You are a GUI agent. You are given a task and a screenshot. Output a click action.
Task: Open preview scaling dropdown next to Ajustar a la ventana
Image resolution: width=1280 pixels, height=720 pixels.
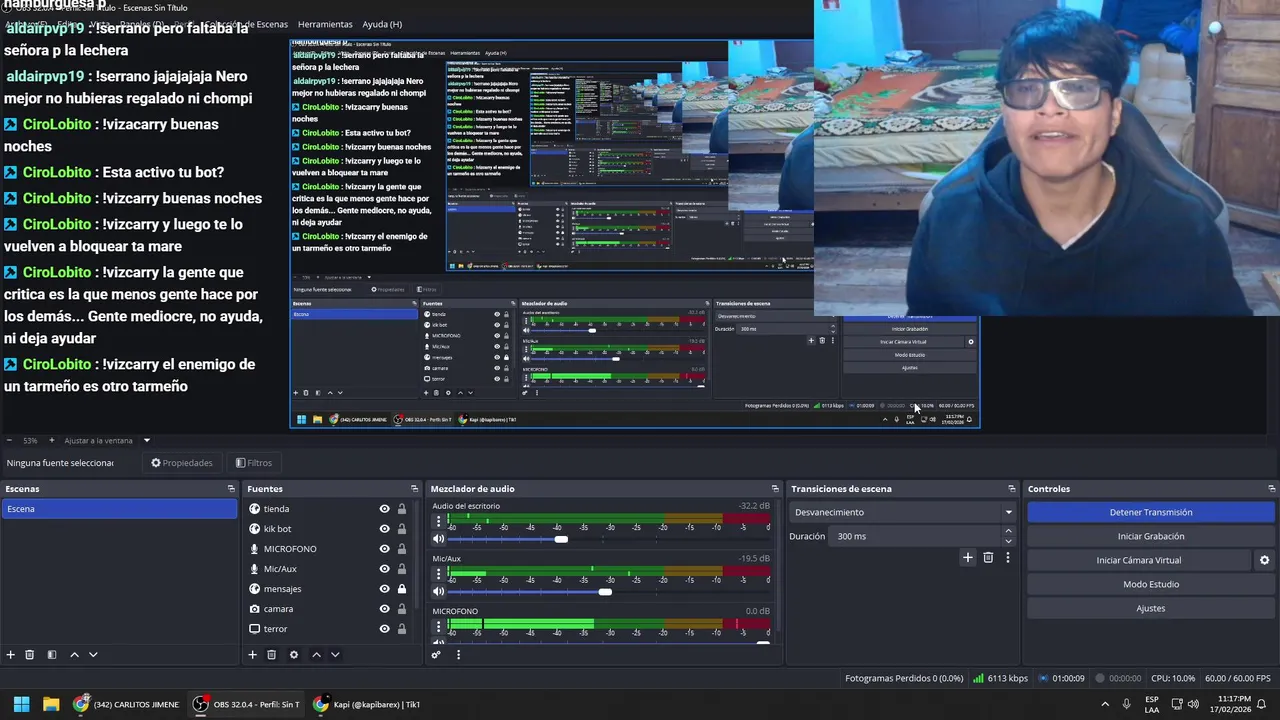[x=146, y=441]
